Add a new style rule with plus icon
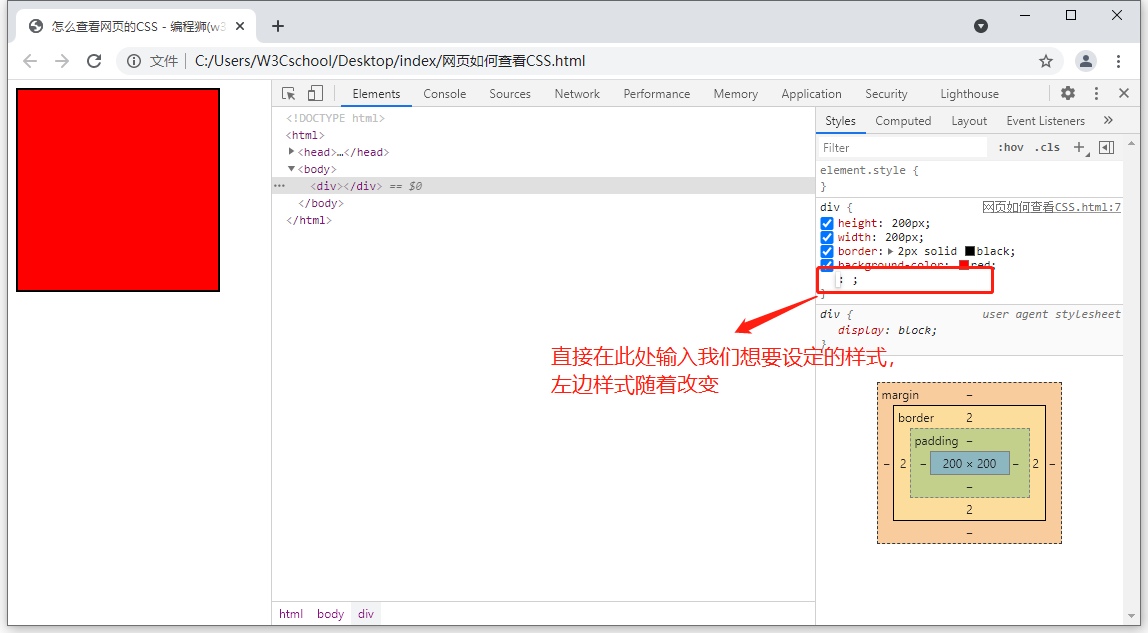 click(1079, 148)
